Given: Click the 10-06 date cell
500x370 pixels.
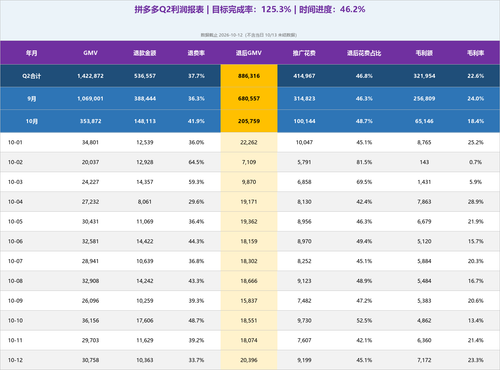Looking at the screenshot, I should point(15,241).
